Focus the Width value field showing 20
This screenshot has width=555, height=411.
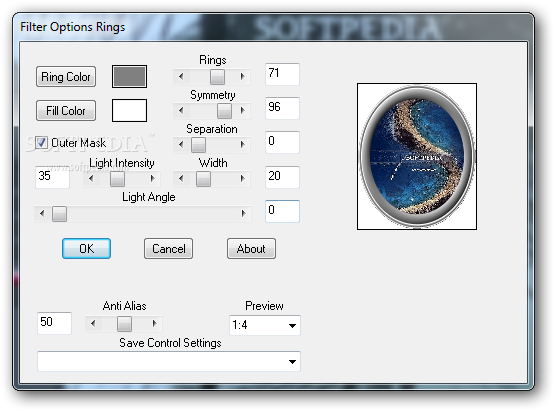coord(282,177)
